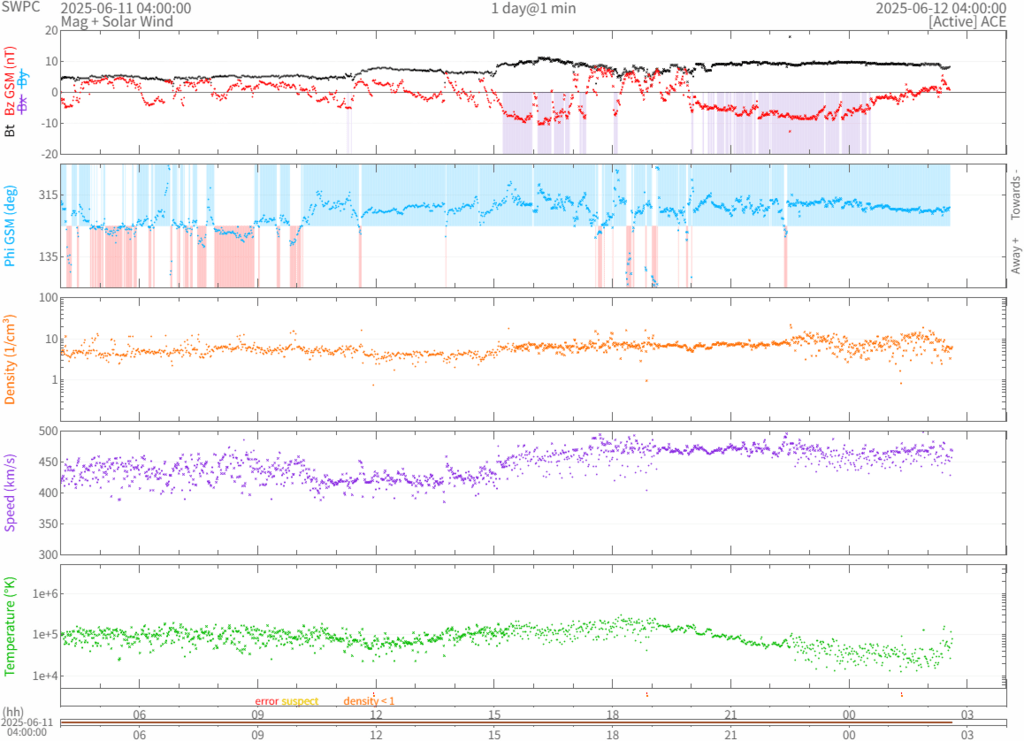Click the 'Towards -' sector label
Screen dimensions: 1024x741
[1015, 193]
